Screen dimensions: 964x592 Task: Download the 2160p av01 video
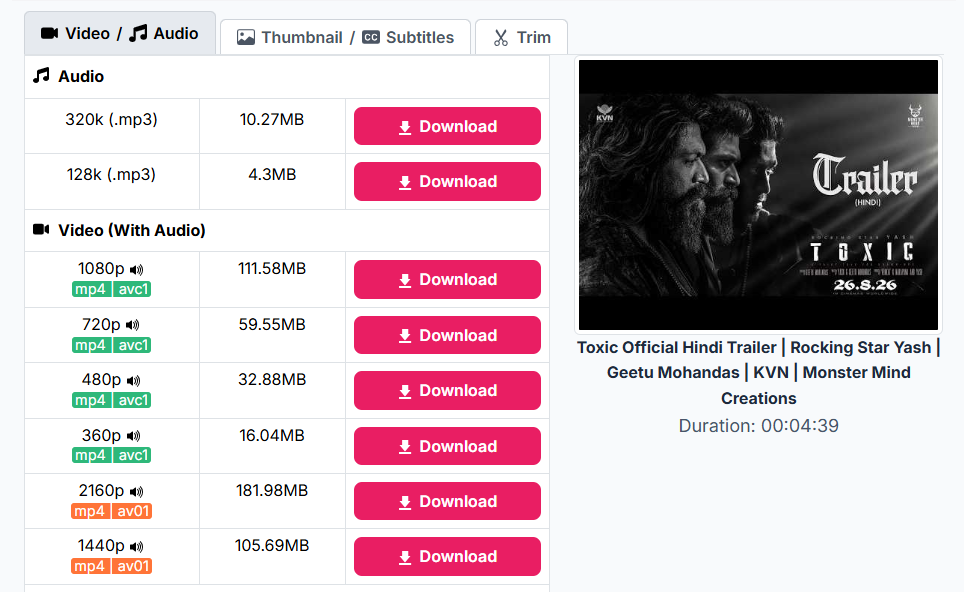(447, 501)
